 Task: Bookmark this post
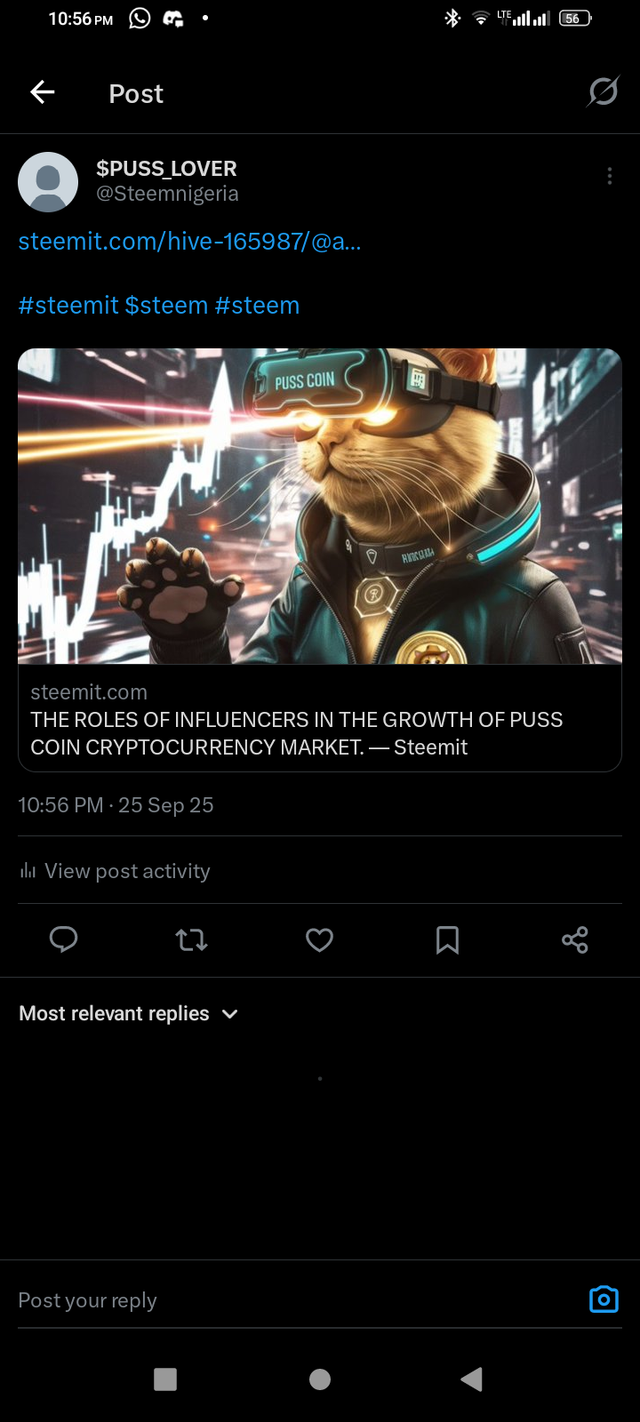pyautogui.click(x=447, y=939)
